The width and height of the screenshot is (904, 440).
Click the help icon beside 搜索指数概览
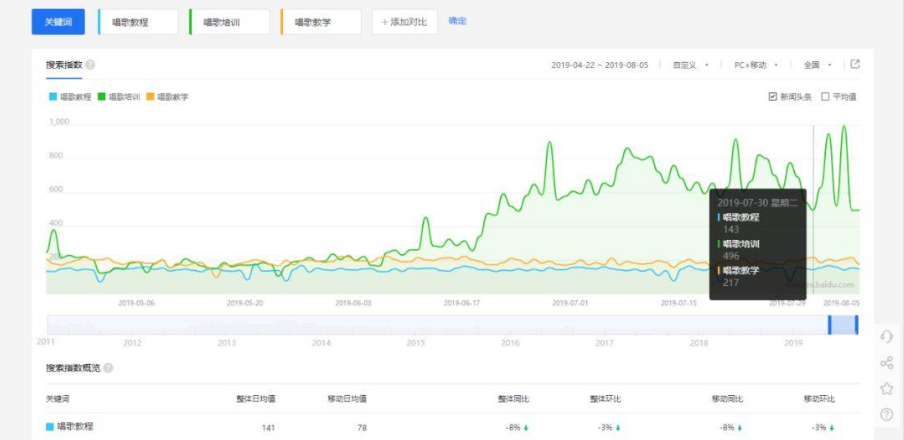click(108, 368)
